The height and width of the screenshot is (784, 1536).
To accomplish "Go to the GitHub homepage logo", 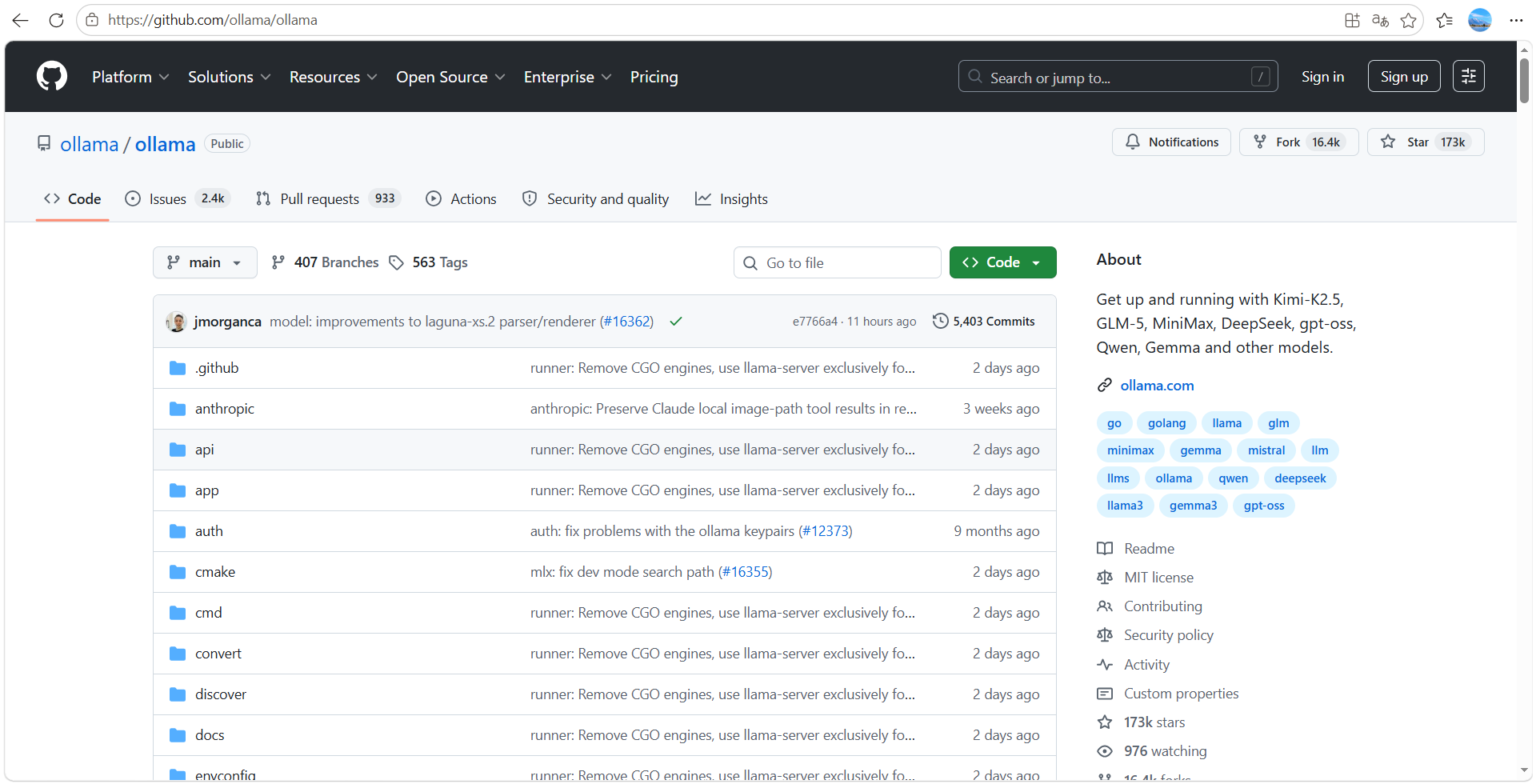I will (52, 77).
